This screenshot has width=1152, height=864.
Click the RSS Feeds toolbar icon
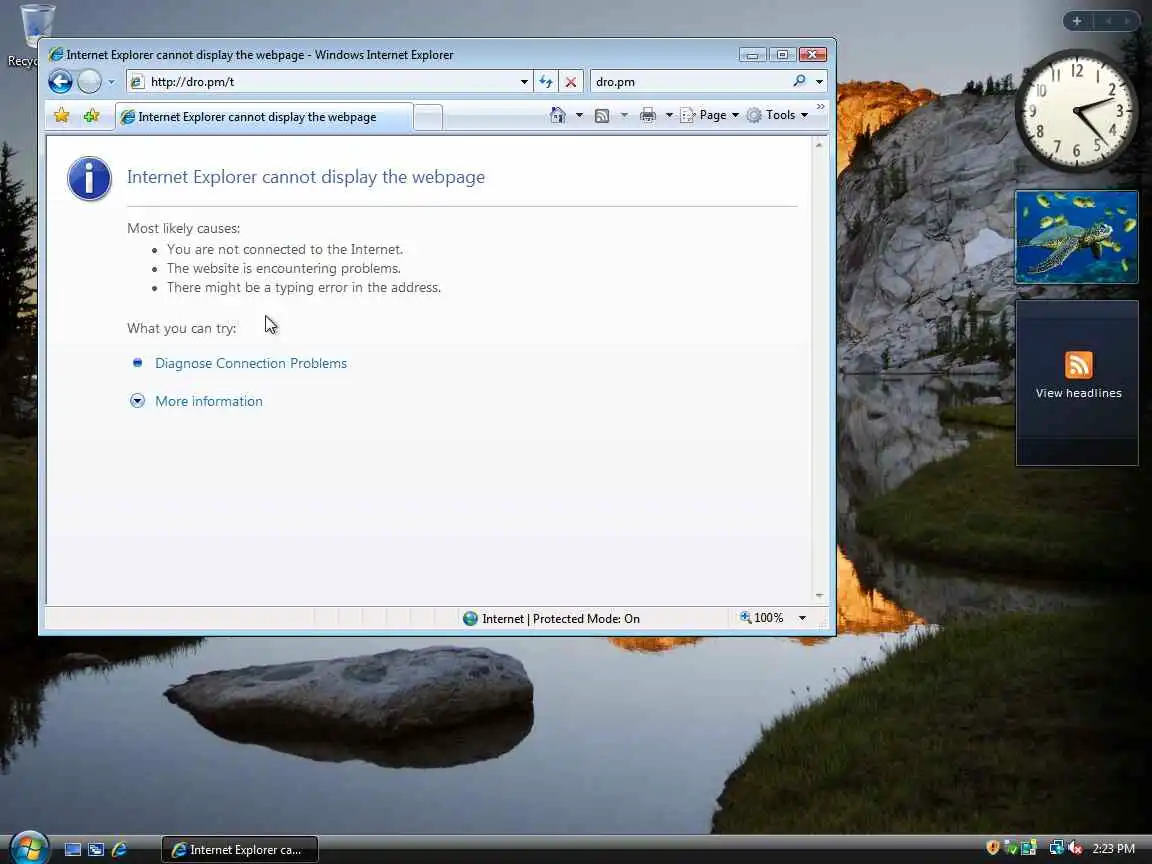602,115
